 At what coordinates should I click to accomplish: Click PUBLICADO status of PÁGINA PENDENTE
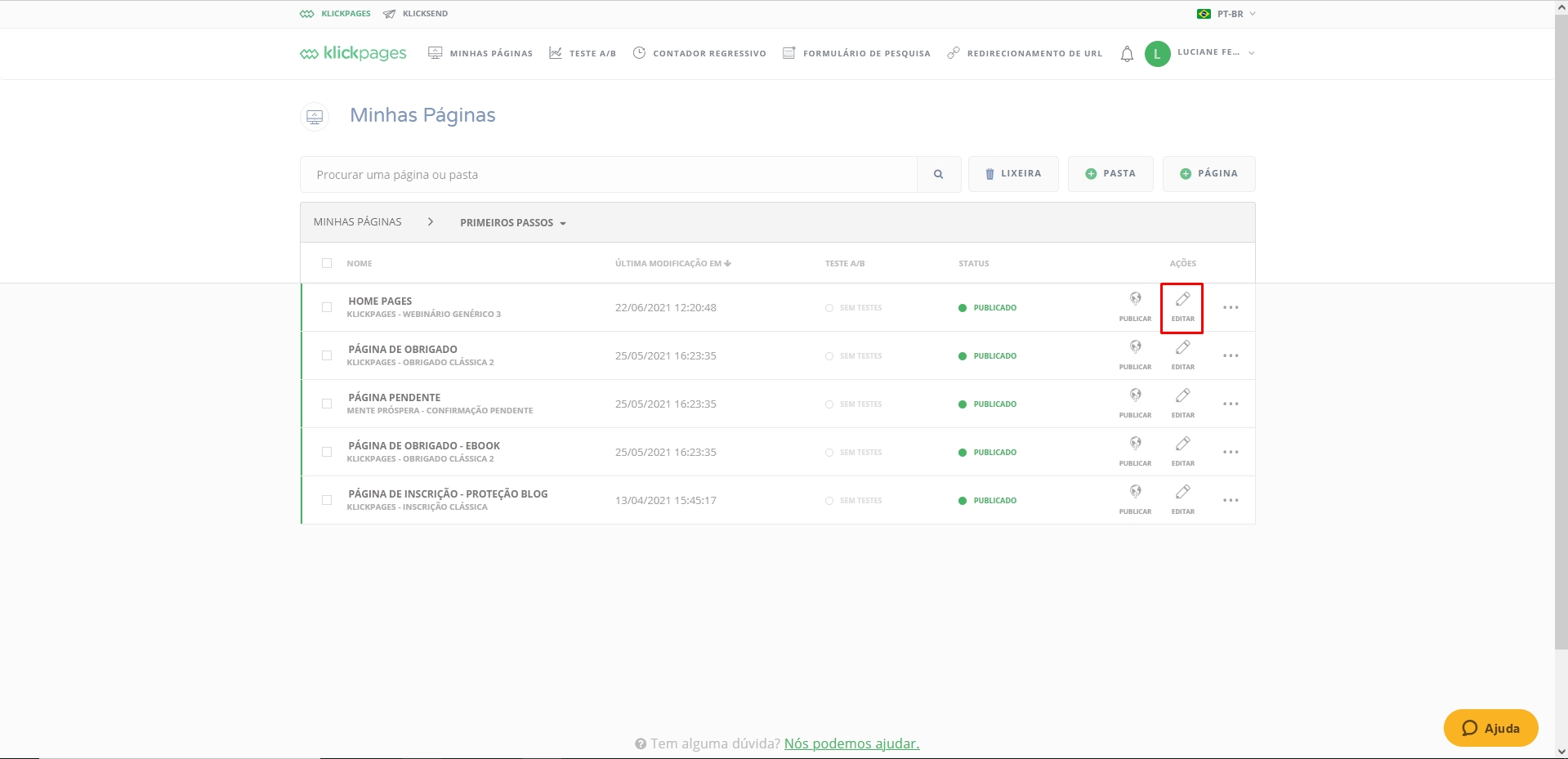[x=988, y=404]
